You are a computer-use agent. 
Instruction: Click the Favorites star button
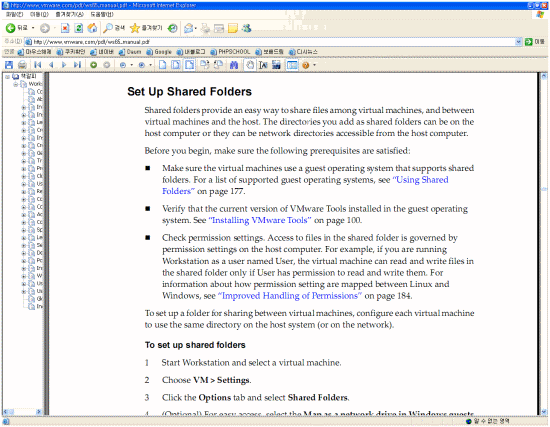(146, 28)
